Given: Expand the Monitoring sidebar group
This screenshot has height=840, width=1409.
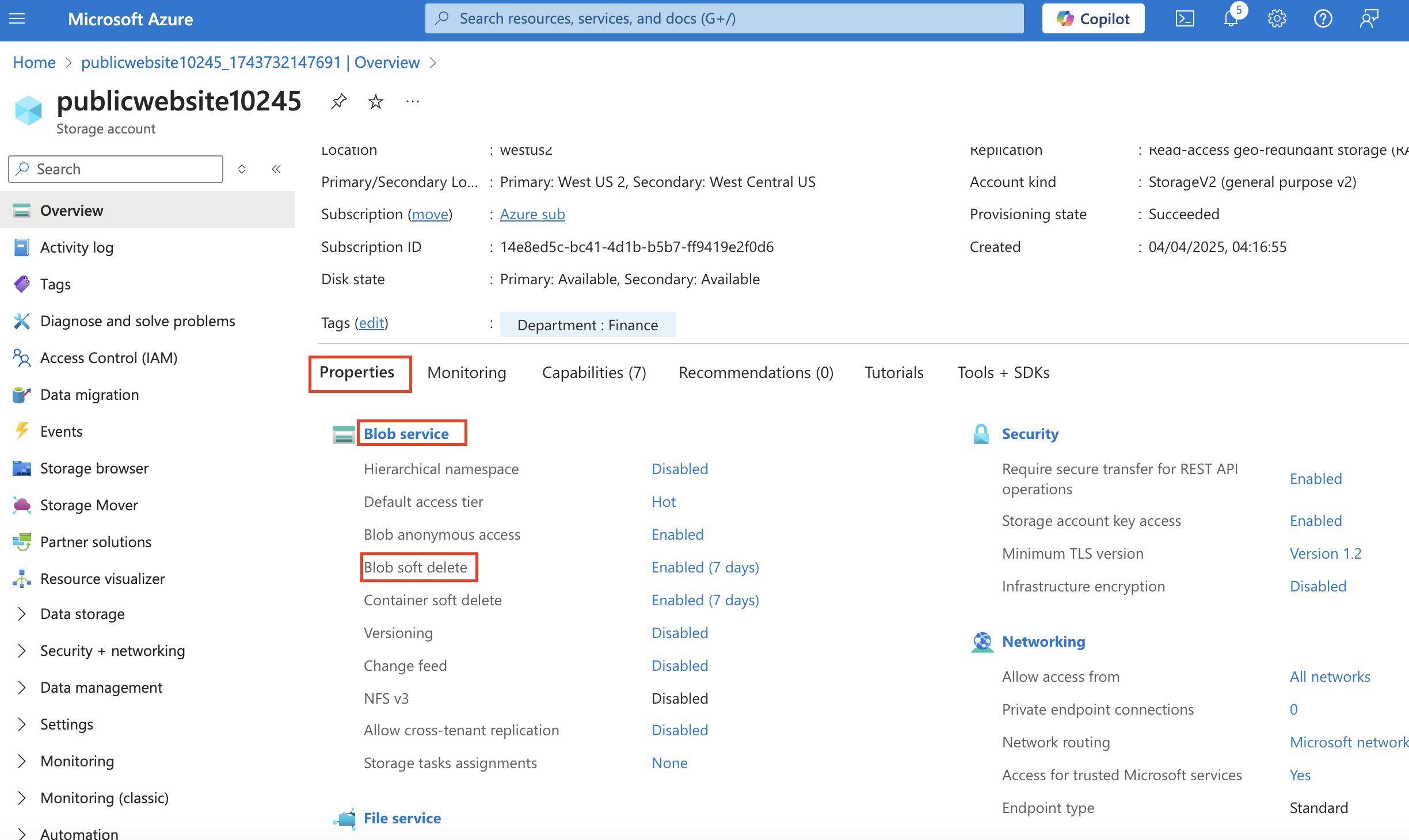Looking at the screenshot, I should tap(22, 761).
